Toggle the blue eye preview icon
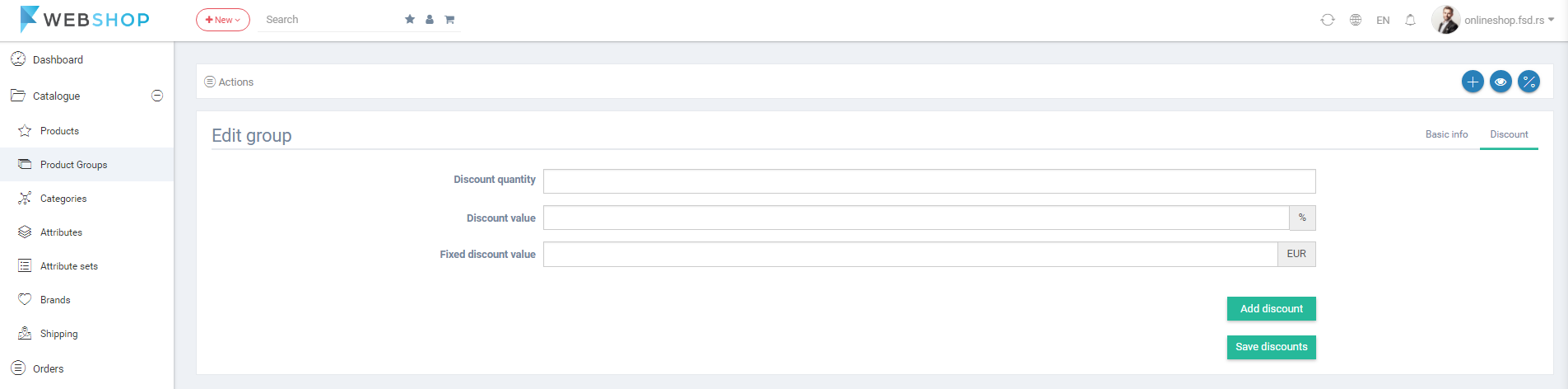Screen dimensions: 1568x389 tap(1501, 82)
